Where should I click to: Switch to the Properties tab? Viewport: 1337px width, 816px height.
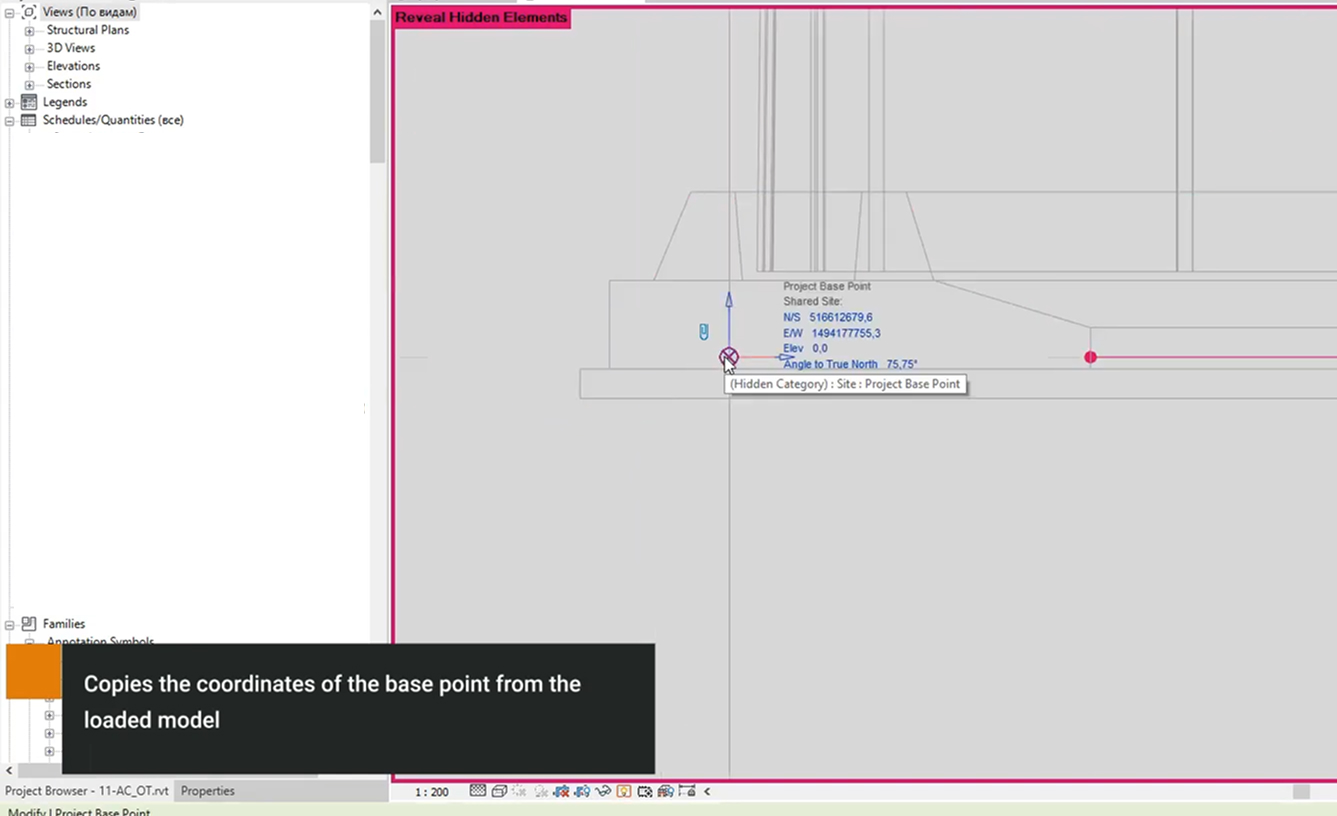pos(207,791)
